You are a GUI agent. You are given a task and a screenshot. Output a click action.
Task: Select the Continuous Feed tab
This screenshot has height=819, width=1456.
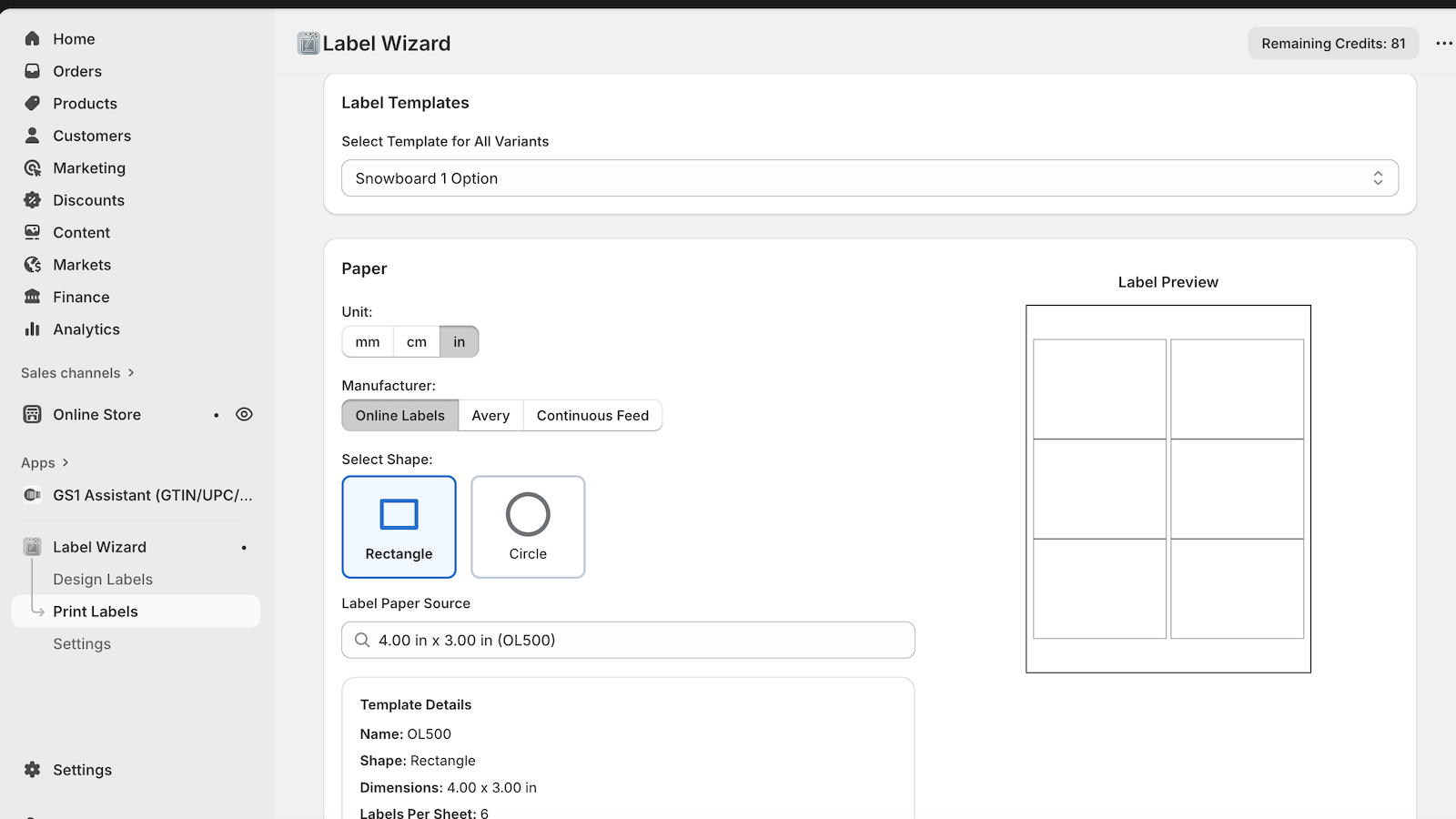pyautogui.click(x=592, y=415)
